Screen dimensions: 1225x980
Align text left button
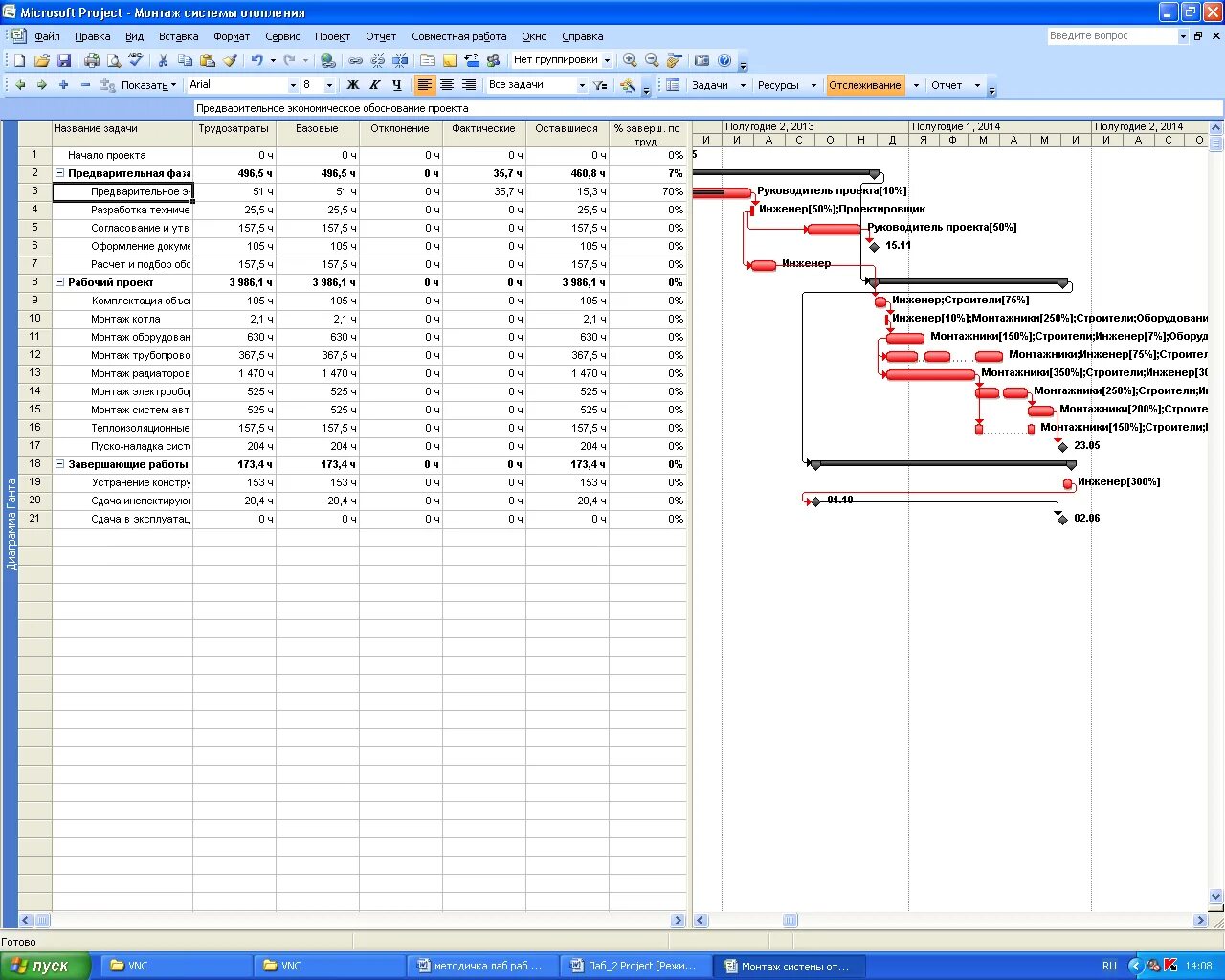pos(425,85)
